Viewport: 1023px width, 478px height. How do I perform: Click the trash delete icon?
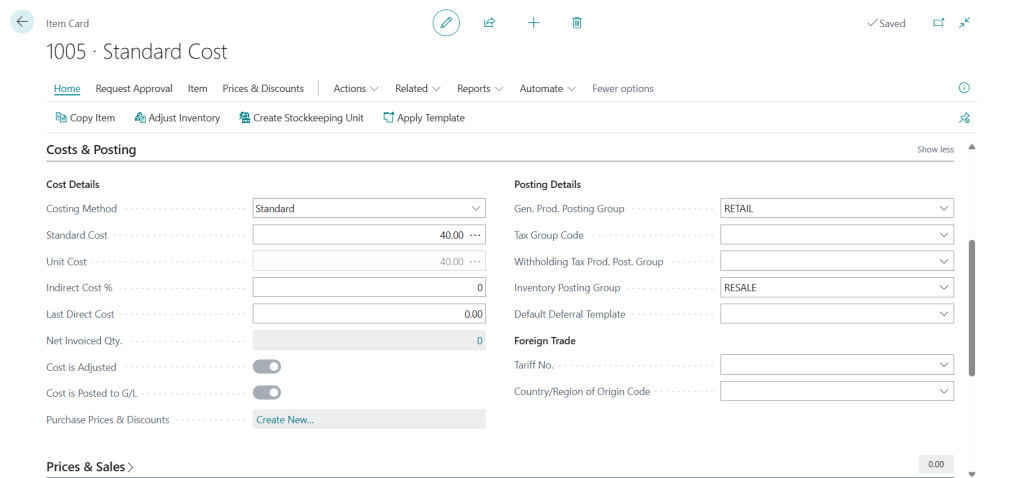click(577, 23)
